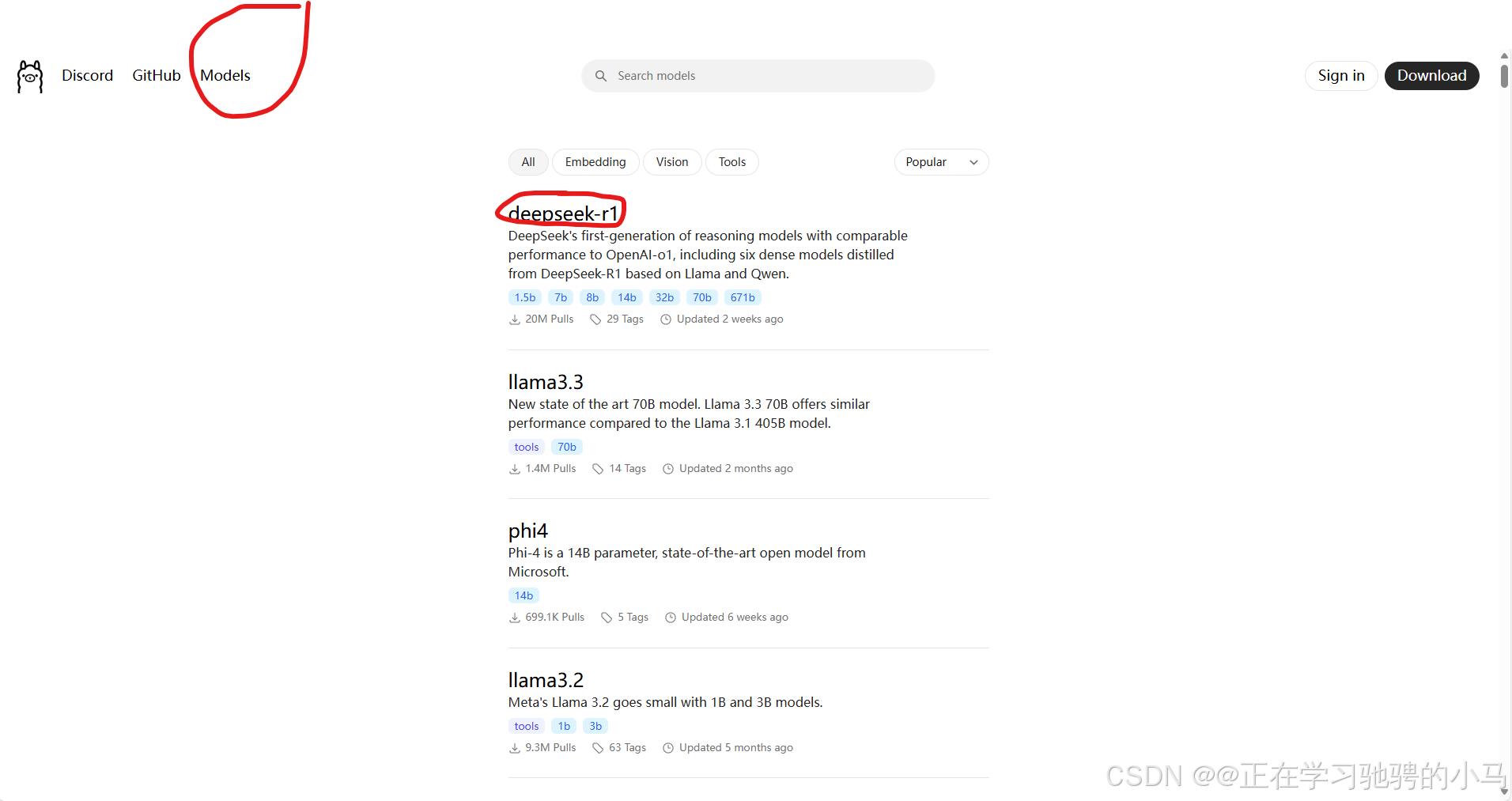Click the download icon beside 20M Pulls
This screenshot has height=801, width=1512.
515,319
